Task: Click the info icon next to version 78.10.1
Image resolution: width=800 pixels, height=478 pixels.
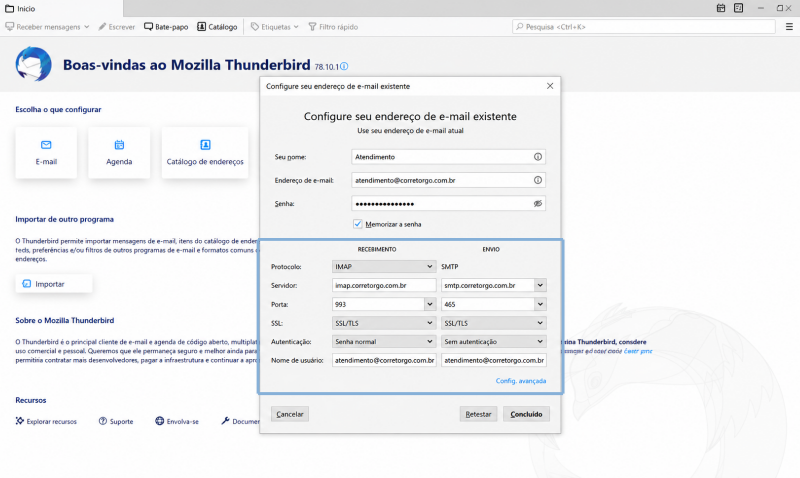Action: click(x=344, y=66)
